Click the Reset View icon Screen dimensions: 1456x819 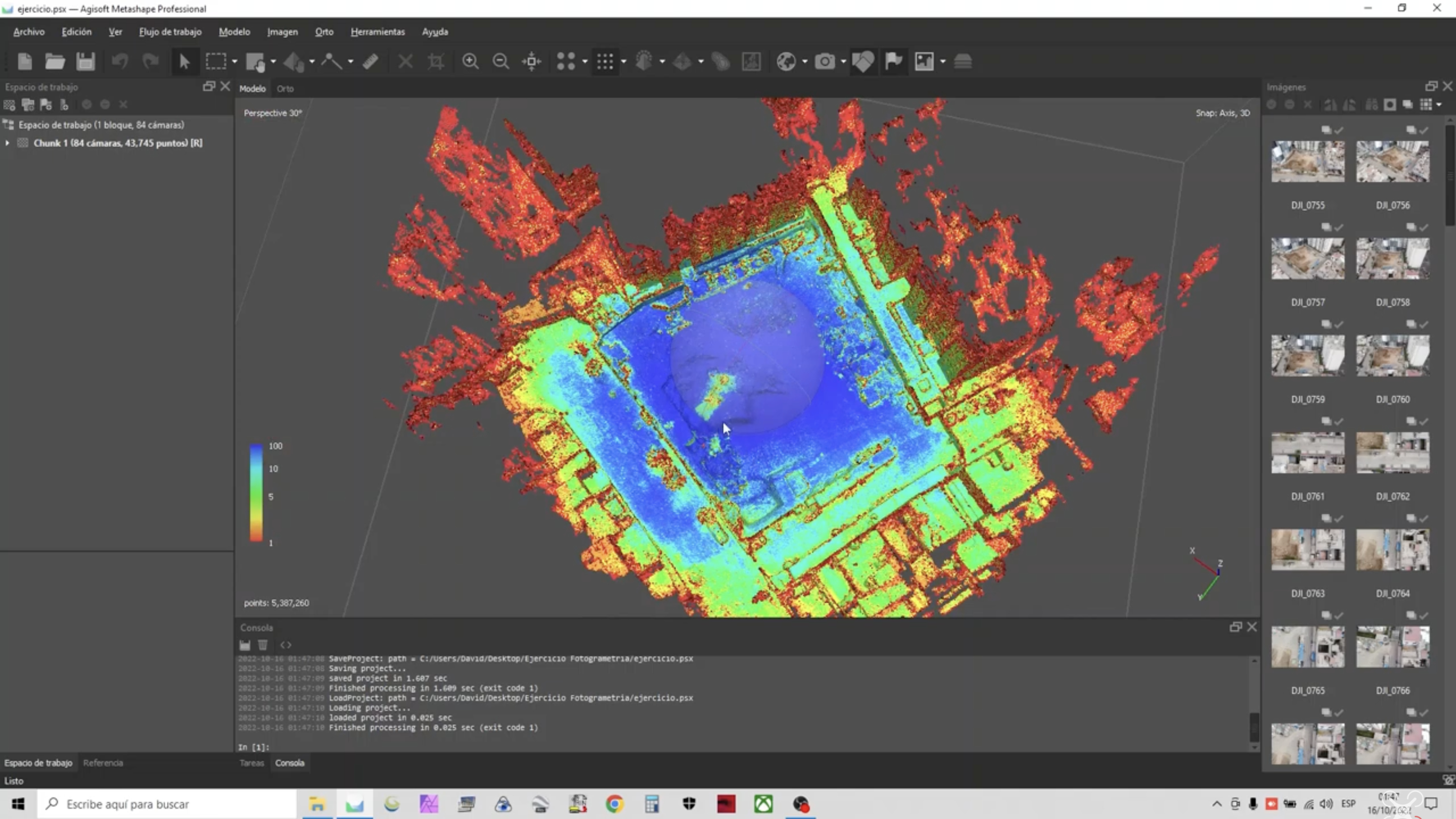531,61
